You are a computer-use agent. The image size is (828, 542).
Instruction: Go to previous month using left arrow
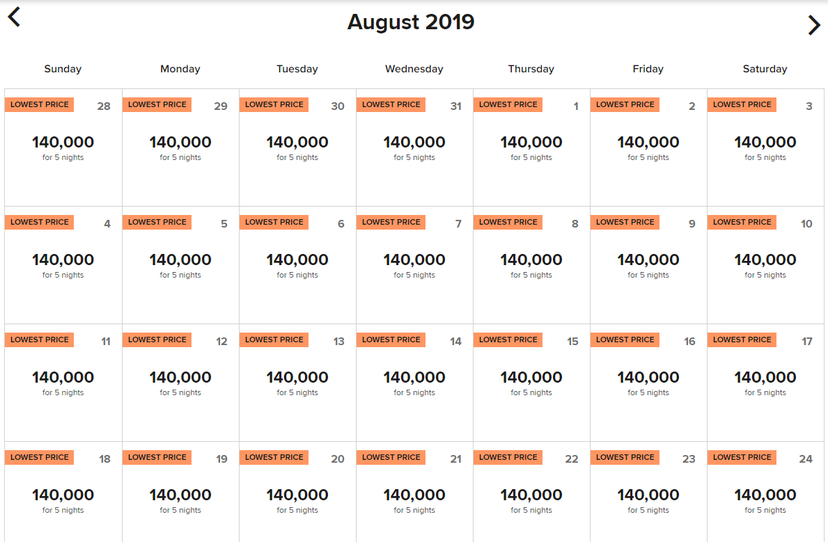[14, 17]
